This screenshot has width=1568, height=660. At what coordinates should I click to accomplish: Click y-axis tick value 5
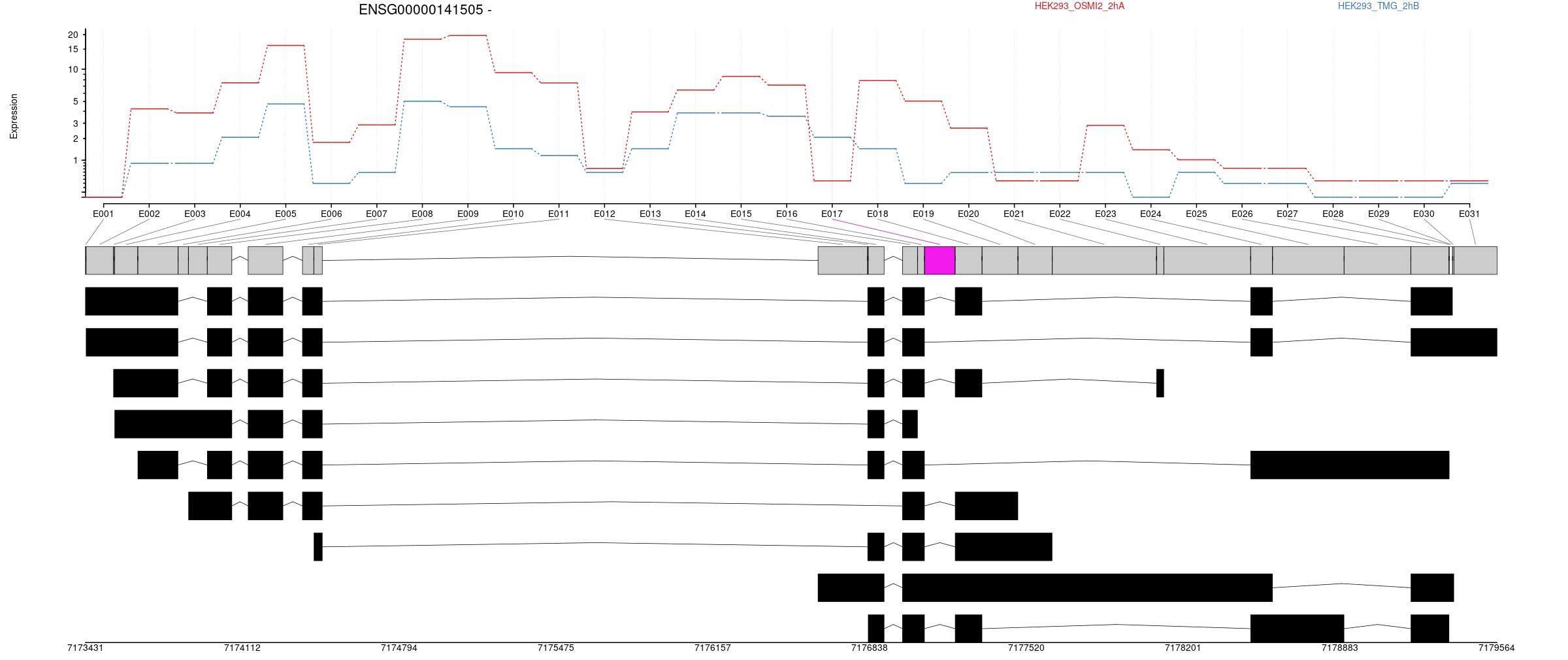pyautogui.click(x=75, y=101)
